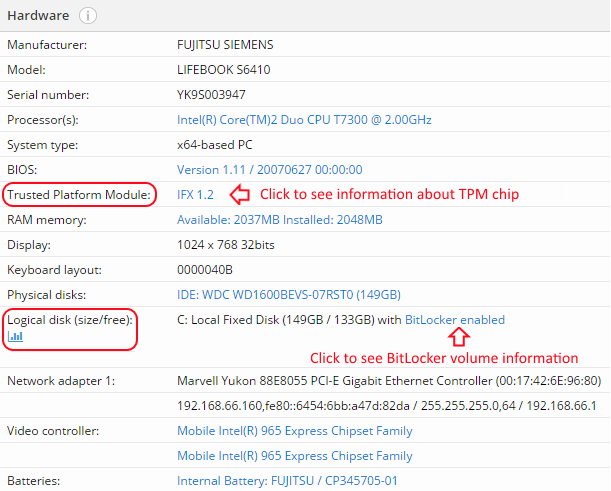Click the Batteries label
Image resolution: width=611 pixels, height=491 pixels.
34,480
